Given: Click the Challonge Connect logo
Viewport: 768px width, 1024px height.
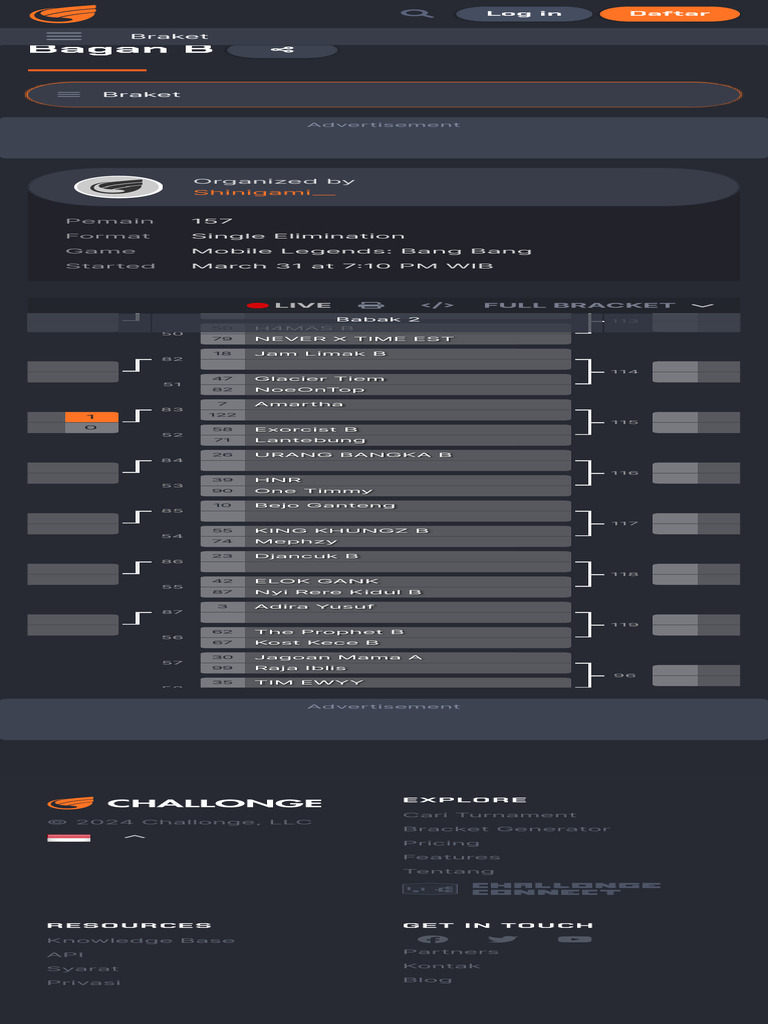Looking at the screenshot, I should tap(531, 888).
